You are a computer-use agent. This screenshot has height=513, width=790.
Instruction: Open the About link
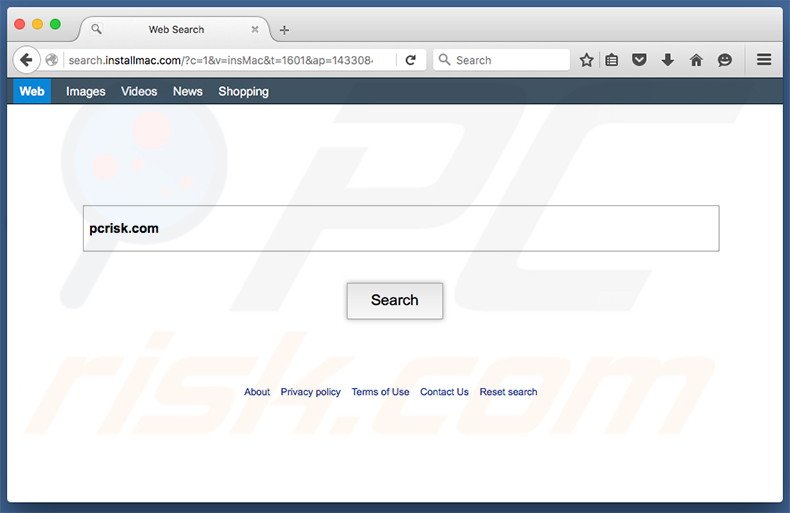pos(257,392)
